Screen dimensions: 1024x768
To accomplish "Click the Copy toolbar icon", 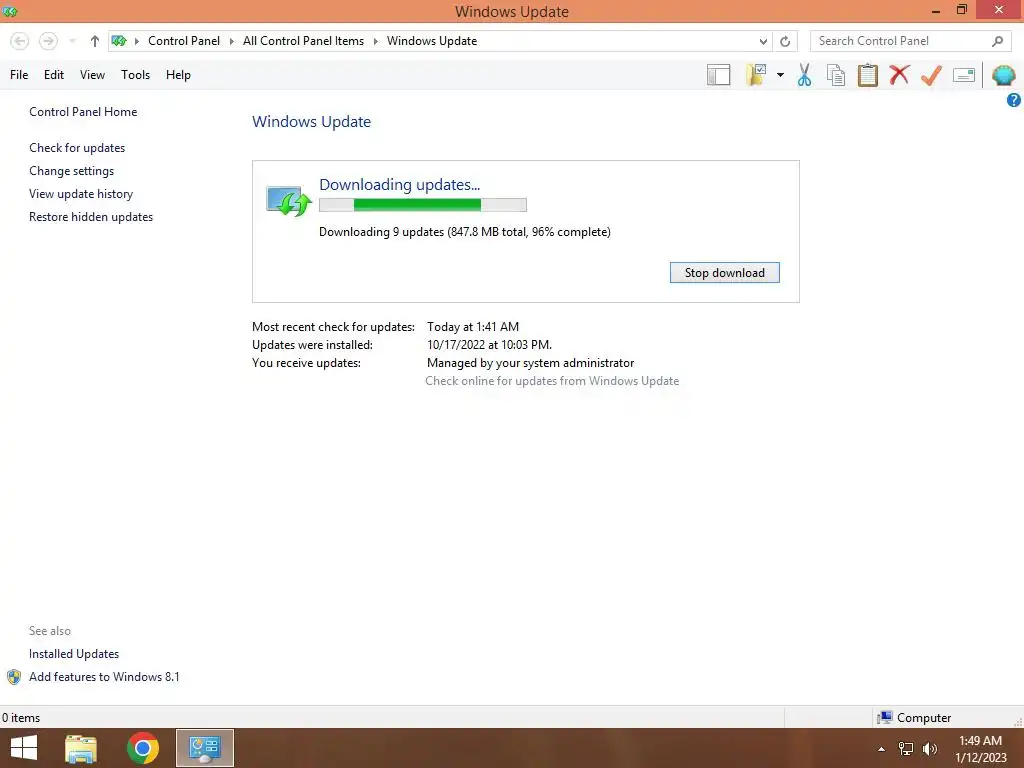I will tap(836, 75).
